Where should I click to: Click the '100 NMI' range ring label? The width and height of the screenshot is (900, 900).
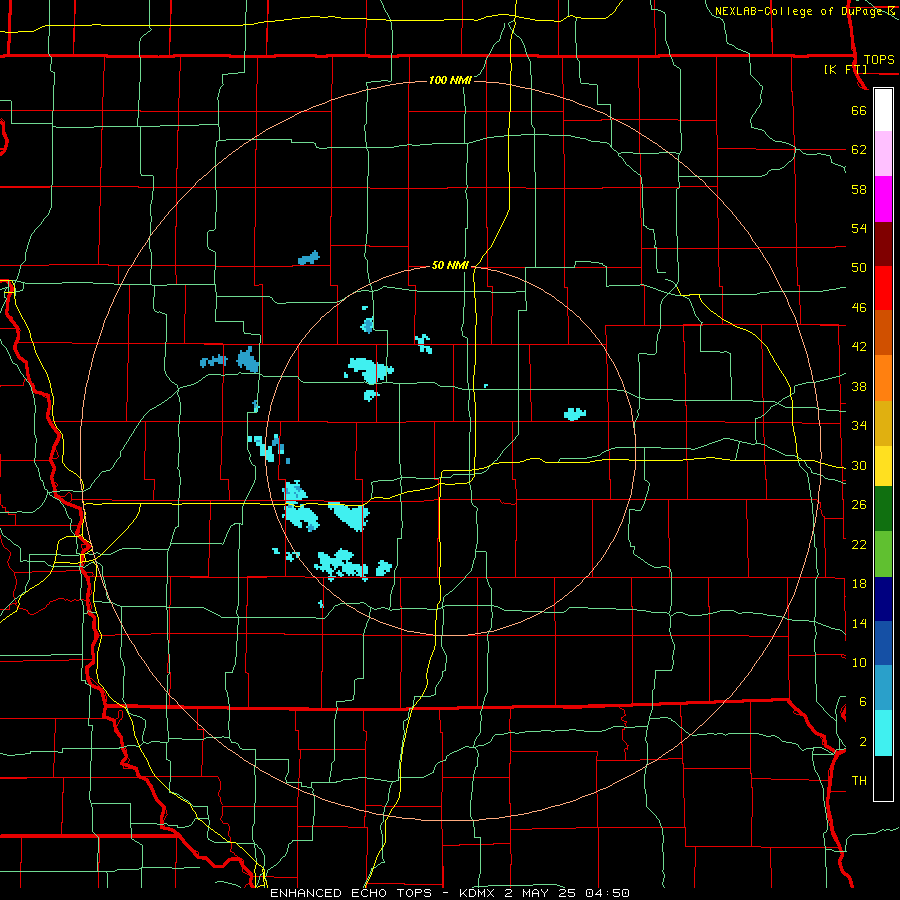[x=450, y=80]
